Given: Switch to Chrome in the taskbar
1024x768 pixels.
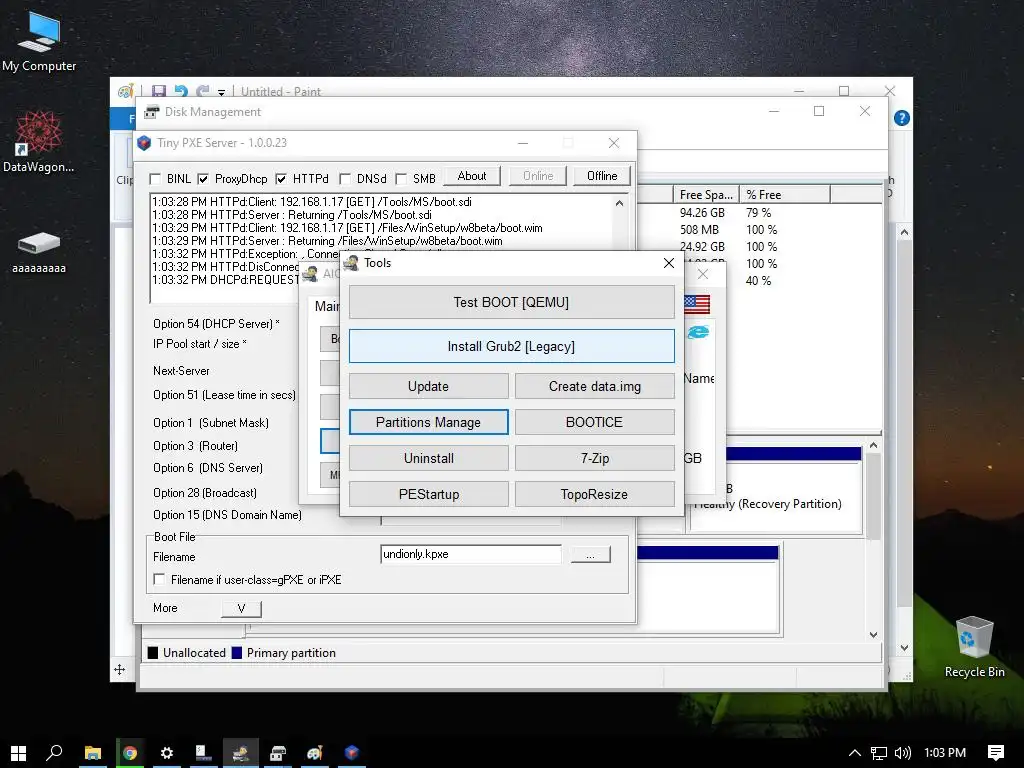Looking at the screenshot, I should pyautogui.click(x=130, y=753).
